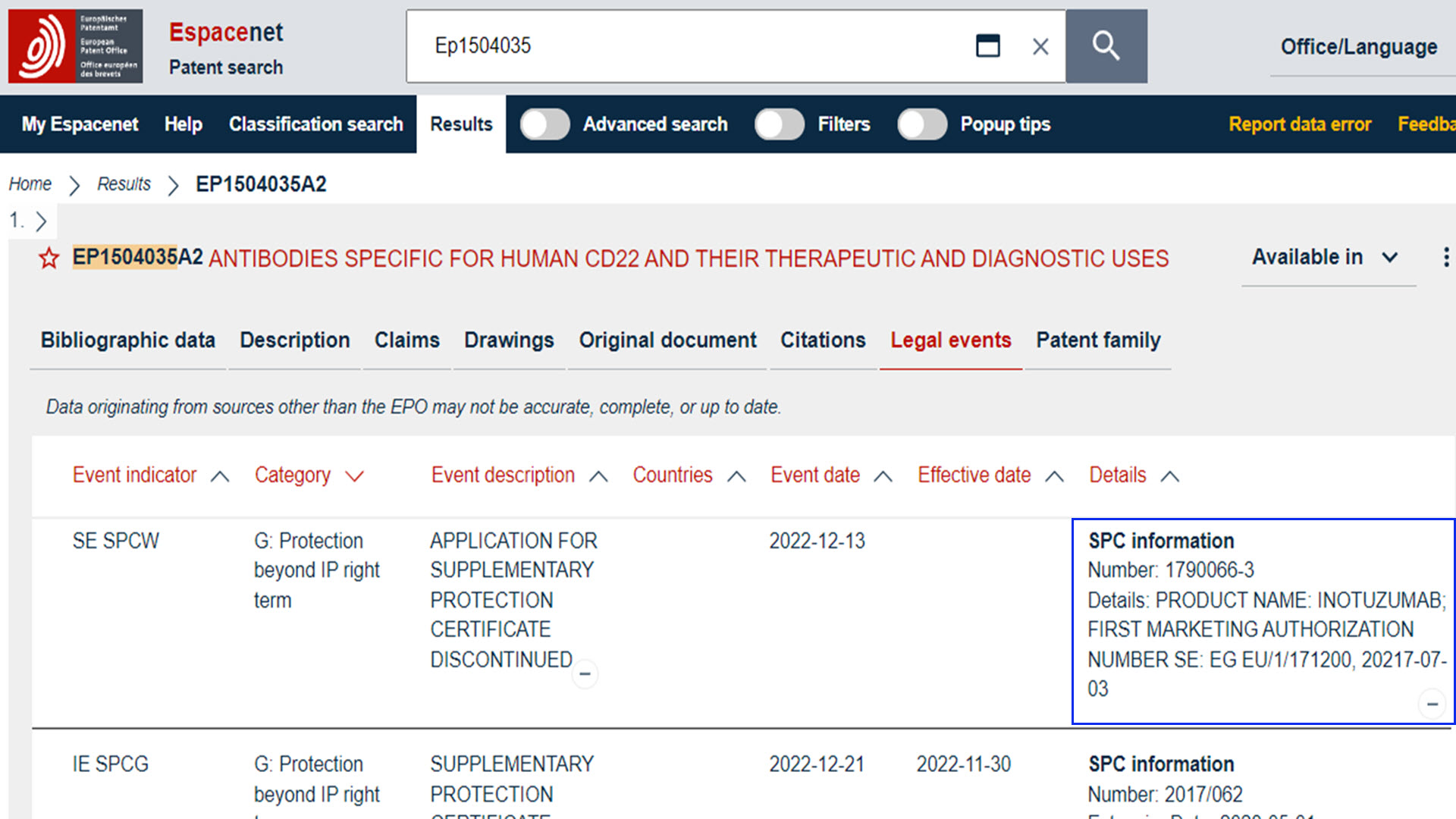The height and width of the screenshot is (819, 1456).
Task: Collapse event description text minus icon
Action: [x=585, y=673]
